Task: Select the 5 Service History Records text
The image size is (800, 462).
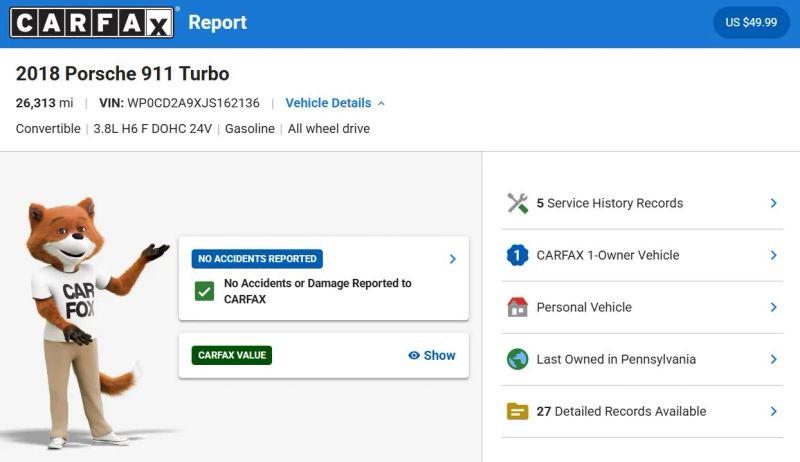Action: coord(610,203)
